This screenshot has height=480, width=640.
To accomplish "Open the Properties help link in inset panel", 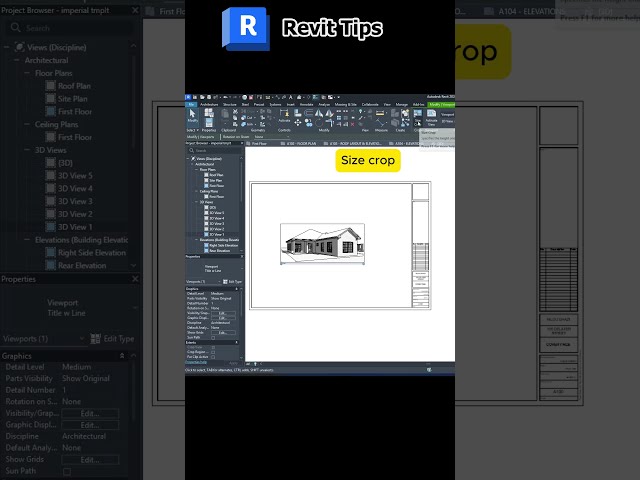I will (196, 362).
